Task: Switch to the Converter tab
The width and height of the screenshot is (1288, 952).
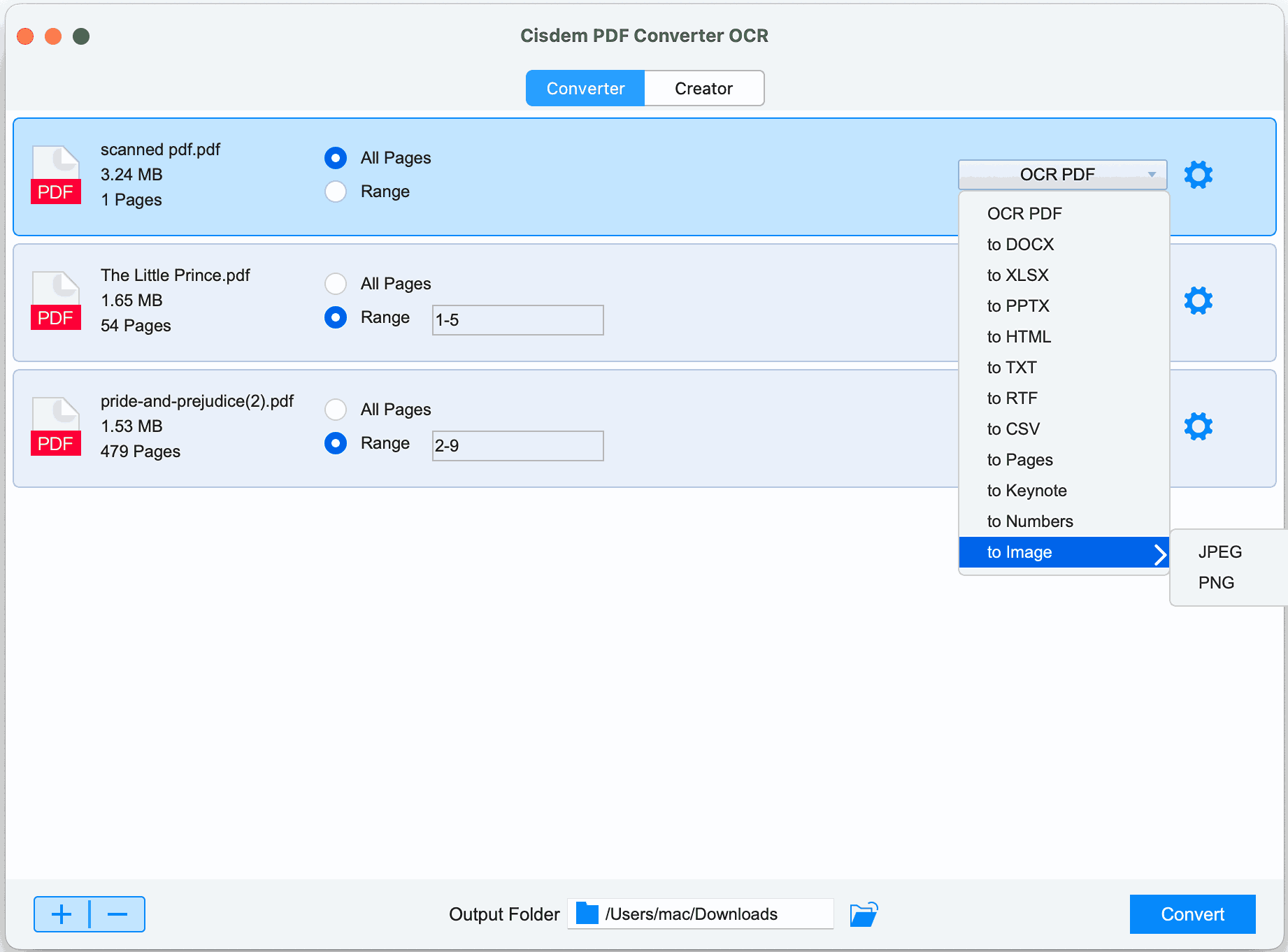Action: coord(585,88)
